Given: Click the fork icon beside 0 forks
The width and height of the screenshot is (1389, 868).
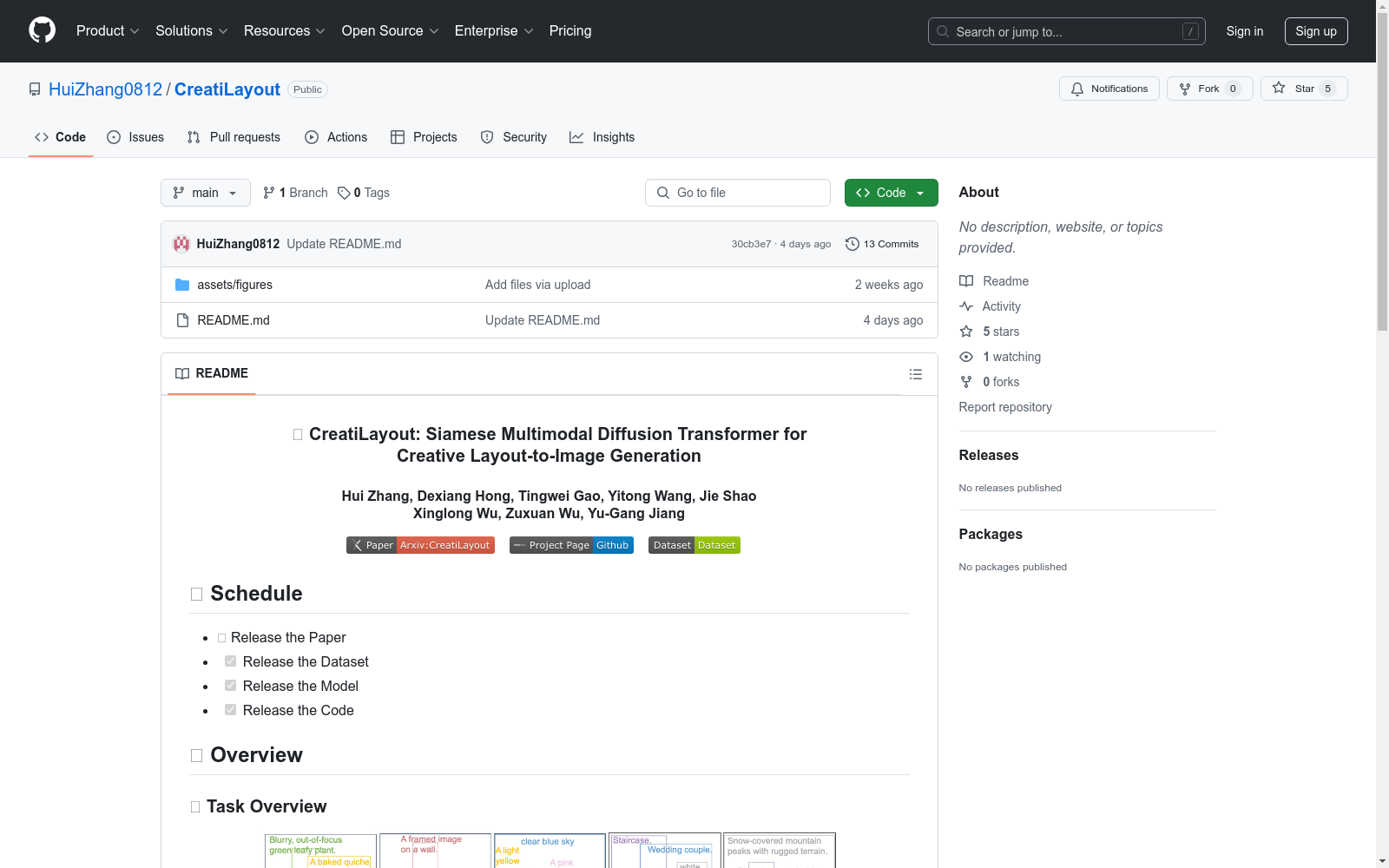Looking at the screenshot, I should coord(966,382).
